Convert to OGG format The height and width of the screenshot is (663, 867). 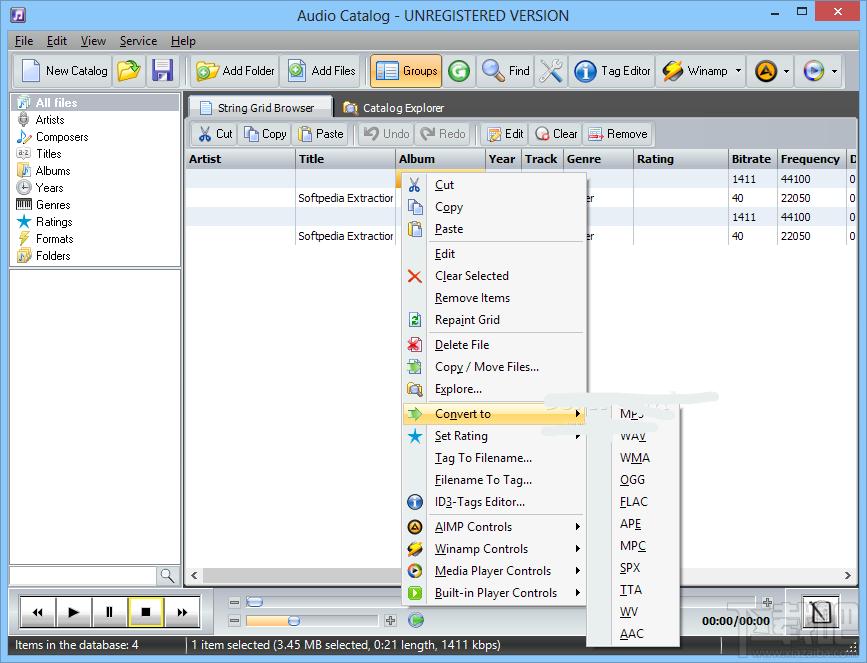[x=633, y=479]
